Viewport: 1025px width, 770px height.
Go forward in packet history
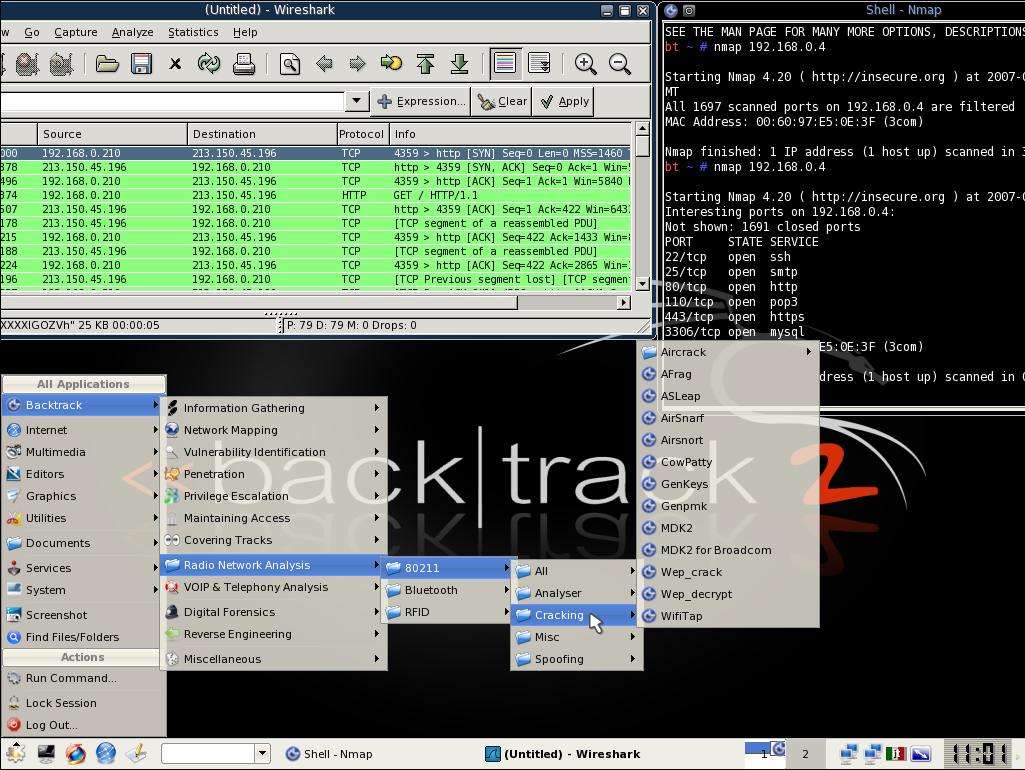coord(357,63)
